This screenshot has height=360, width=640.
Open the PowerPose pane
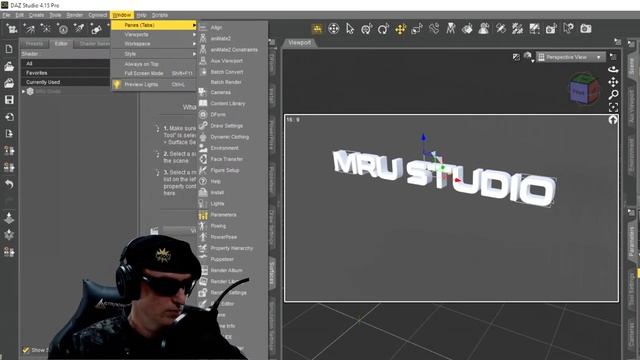point(232,237)
